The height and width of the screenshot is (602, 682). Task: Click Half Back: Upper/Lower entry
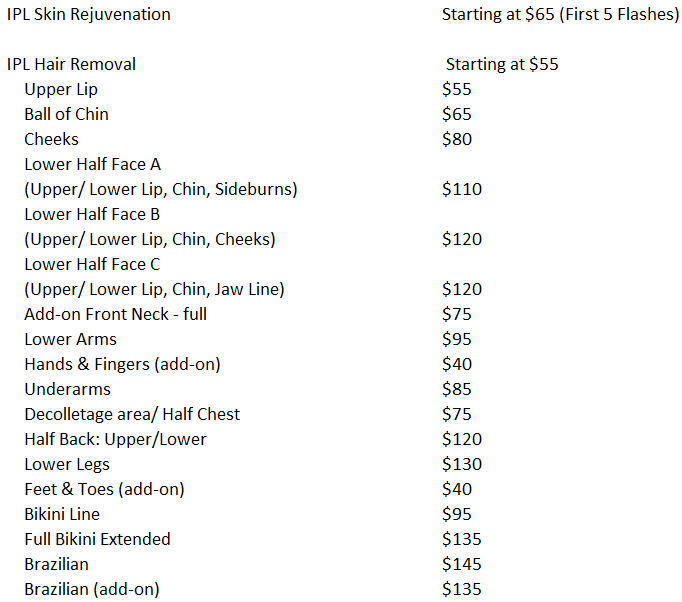tap(115, 439)
